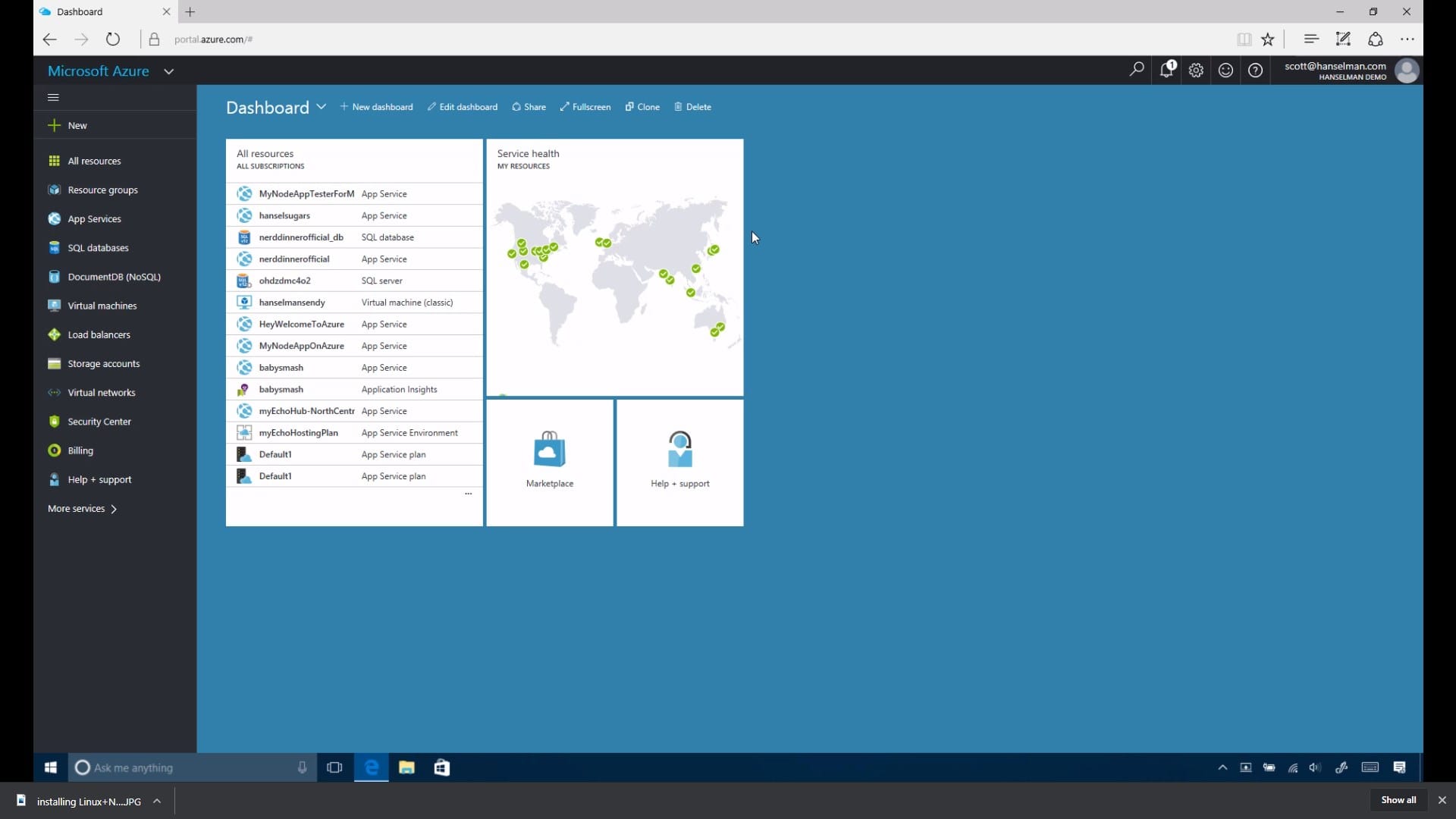The width and height of the screenshot is (1456, 819).
Task: Click the Help + support tile icon
Action: click(x=679, y=449)
